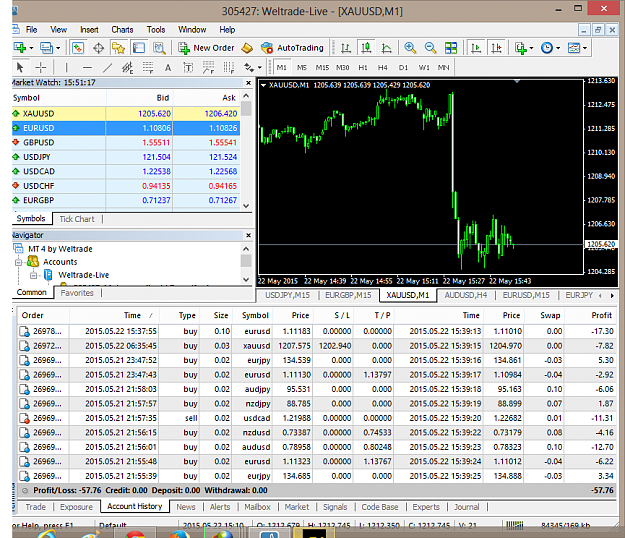Switch timeframe to H1
Screen dimensions: 625x538
coord(363,68)
